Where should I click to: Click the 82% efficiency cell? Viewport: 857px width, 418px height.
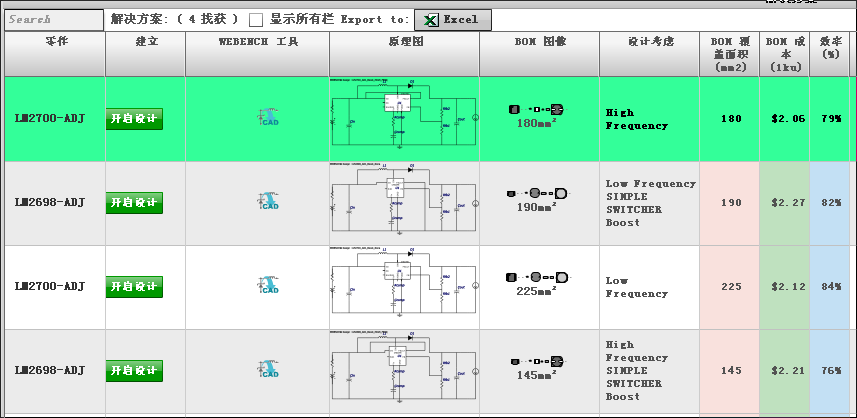tap(831, 203)
